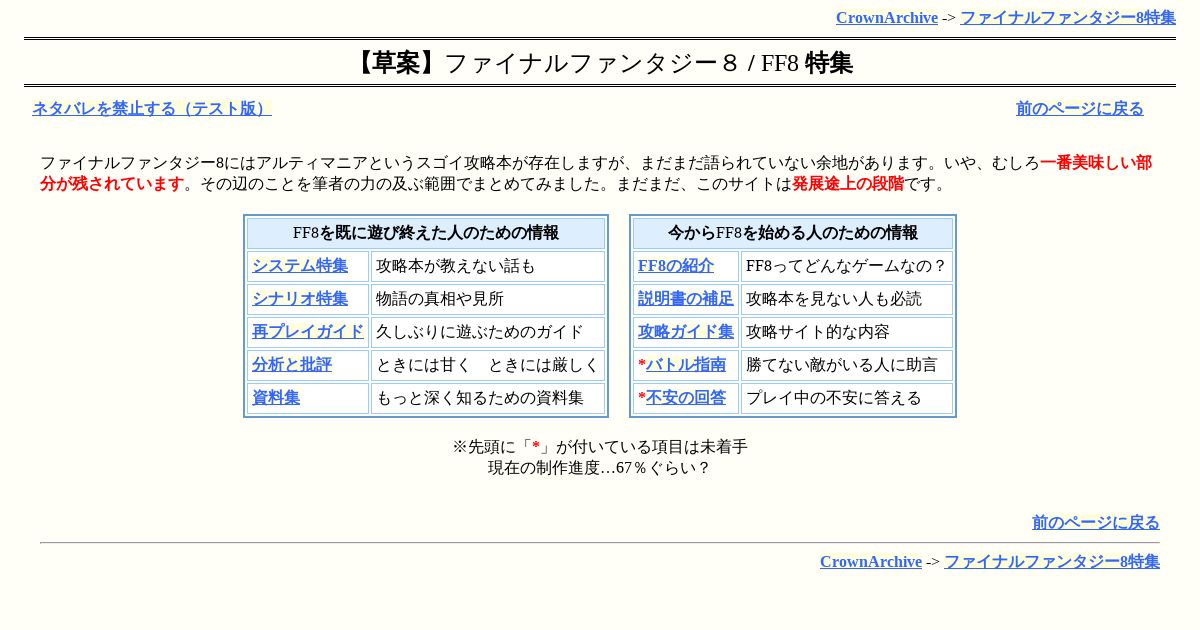Open 不安の回答 link
This screenshot has width=1200, height=630.
[686, 398]
